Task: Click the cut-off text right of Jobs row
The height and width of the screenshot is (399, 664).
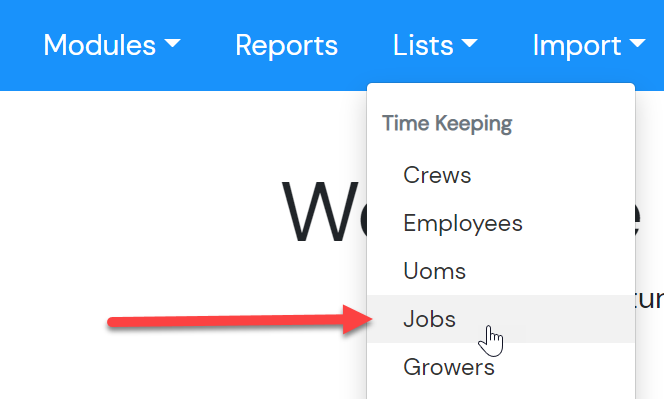Action: point(650,299)
